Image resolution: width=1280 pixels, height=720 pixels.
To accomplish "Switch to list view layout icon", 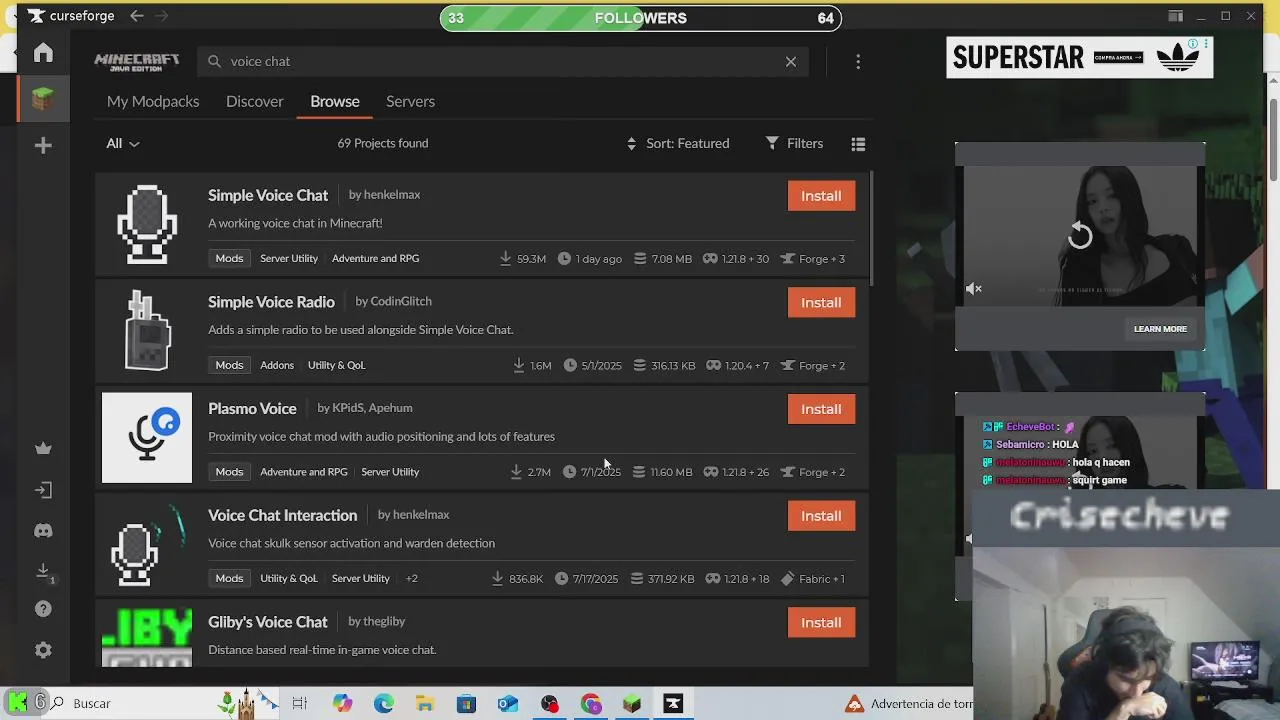I will click(x=858, y=144).
